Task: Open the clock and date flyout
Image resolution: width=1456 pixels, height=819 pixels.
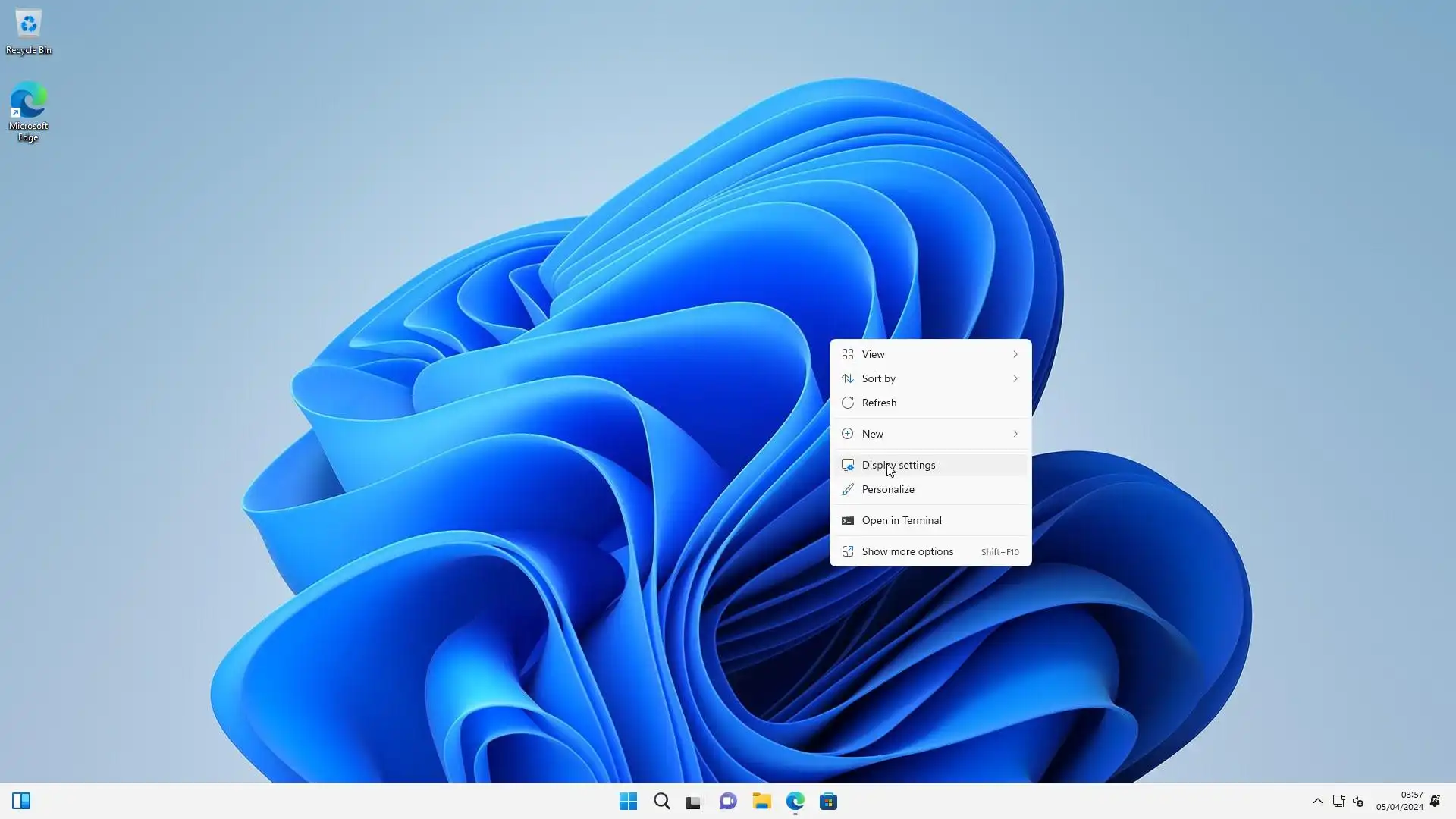Action: [1399, 802]
